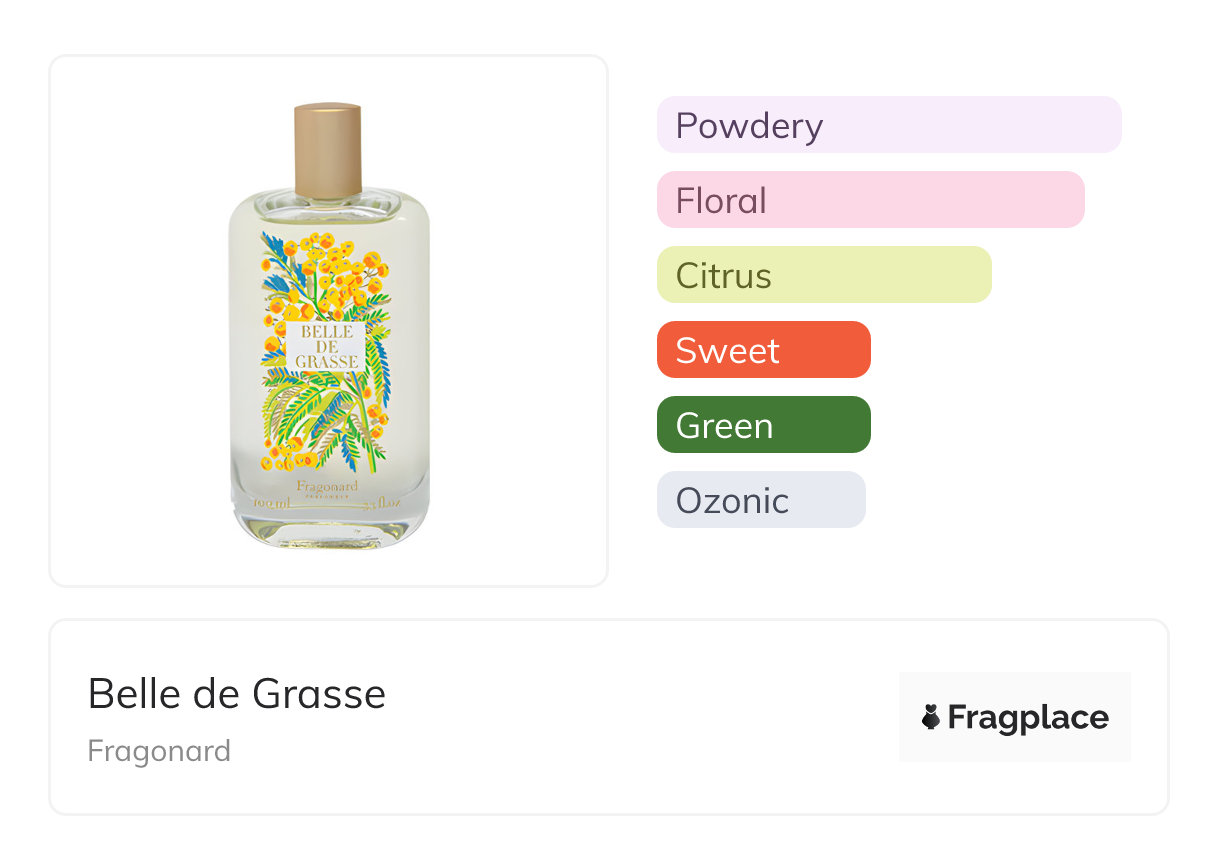Click the Fragplace wordmark text

pyautogui.click(x=1028, y=718)
